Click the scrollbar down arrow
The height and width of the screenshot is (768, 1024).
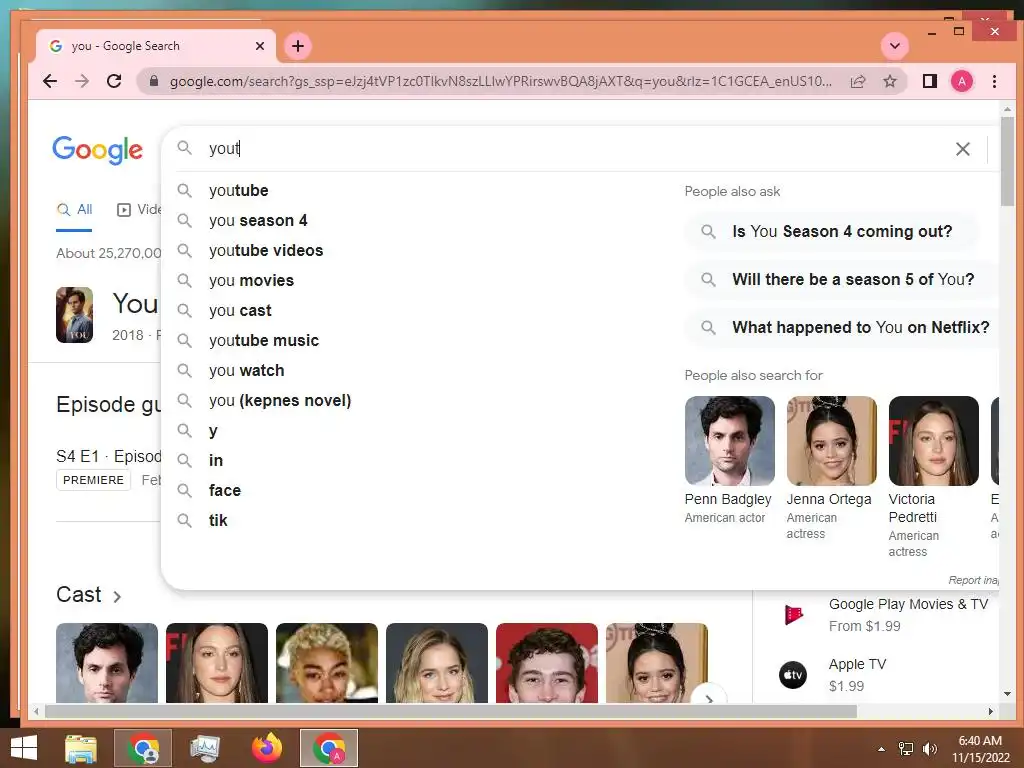click(1007, 694)
